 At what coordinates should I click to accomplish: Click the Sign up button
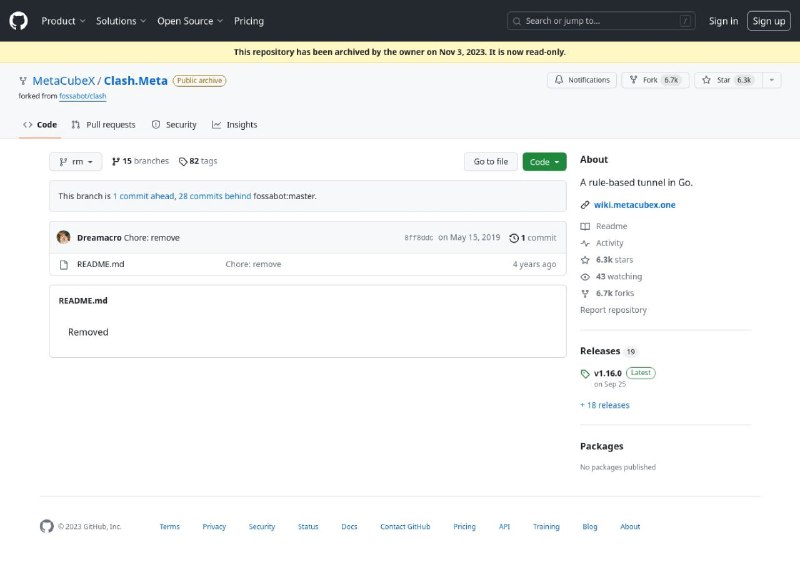(x=768, y=21)
